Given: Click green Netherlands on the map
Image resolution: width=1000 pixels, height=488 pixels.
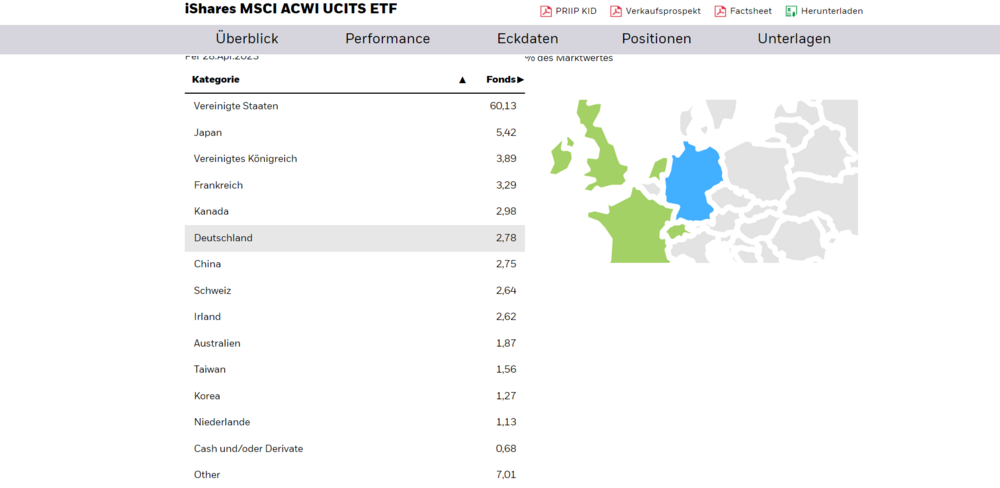Looking at the screenshot, I should pyautogui.click(x=658, y=169).
